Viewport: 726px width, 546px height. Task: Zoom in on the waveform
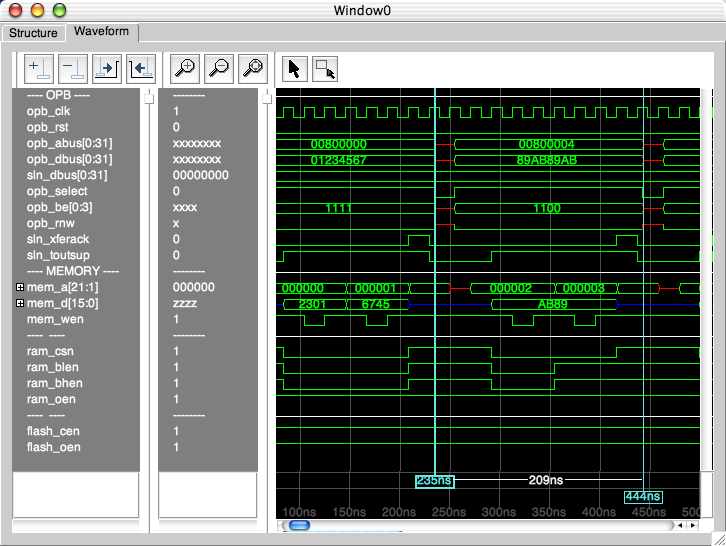coord(186,68)
